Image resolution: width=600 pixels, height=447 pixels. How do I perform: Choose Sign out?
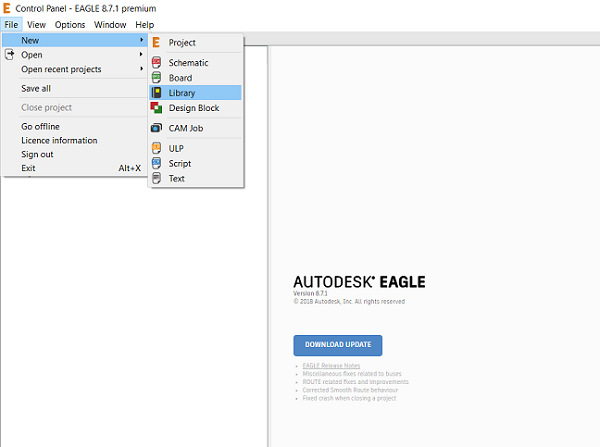pyautogui.click(x=74, y=154)
